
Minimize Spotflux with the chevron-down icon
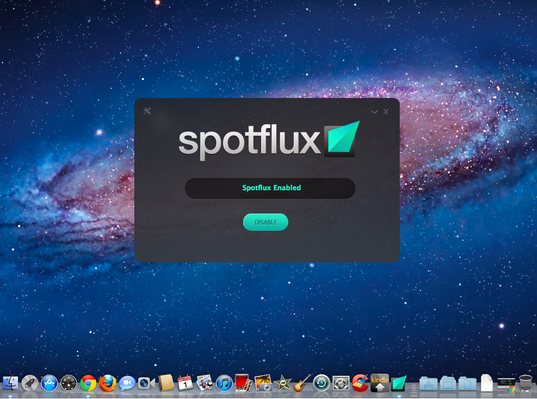point(374,112)
